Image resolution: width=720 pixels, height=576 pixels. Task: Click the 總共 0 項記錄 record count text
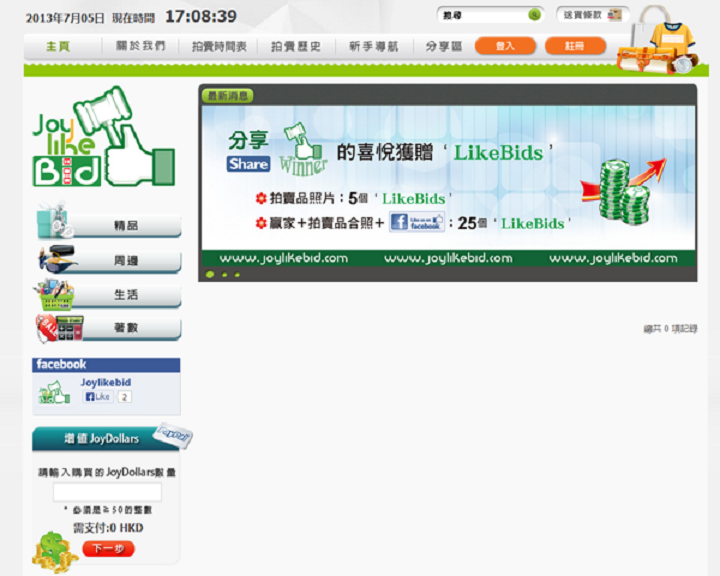point(670,328)
